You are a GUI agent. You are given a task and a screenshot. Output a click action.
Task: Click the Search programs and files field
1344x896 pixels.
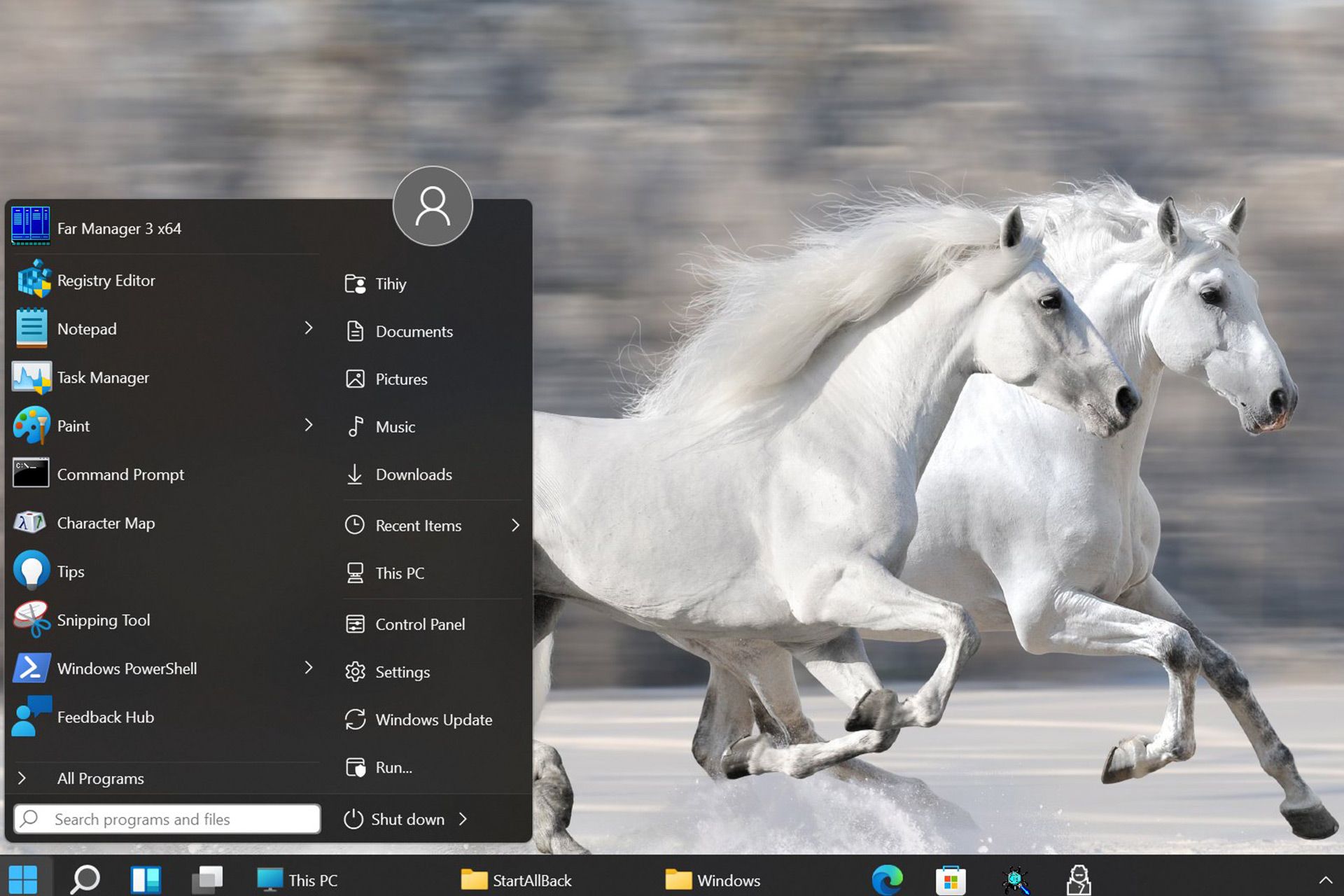(x=166, y=819)
